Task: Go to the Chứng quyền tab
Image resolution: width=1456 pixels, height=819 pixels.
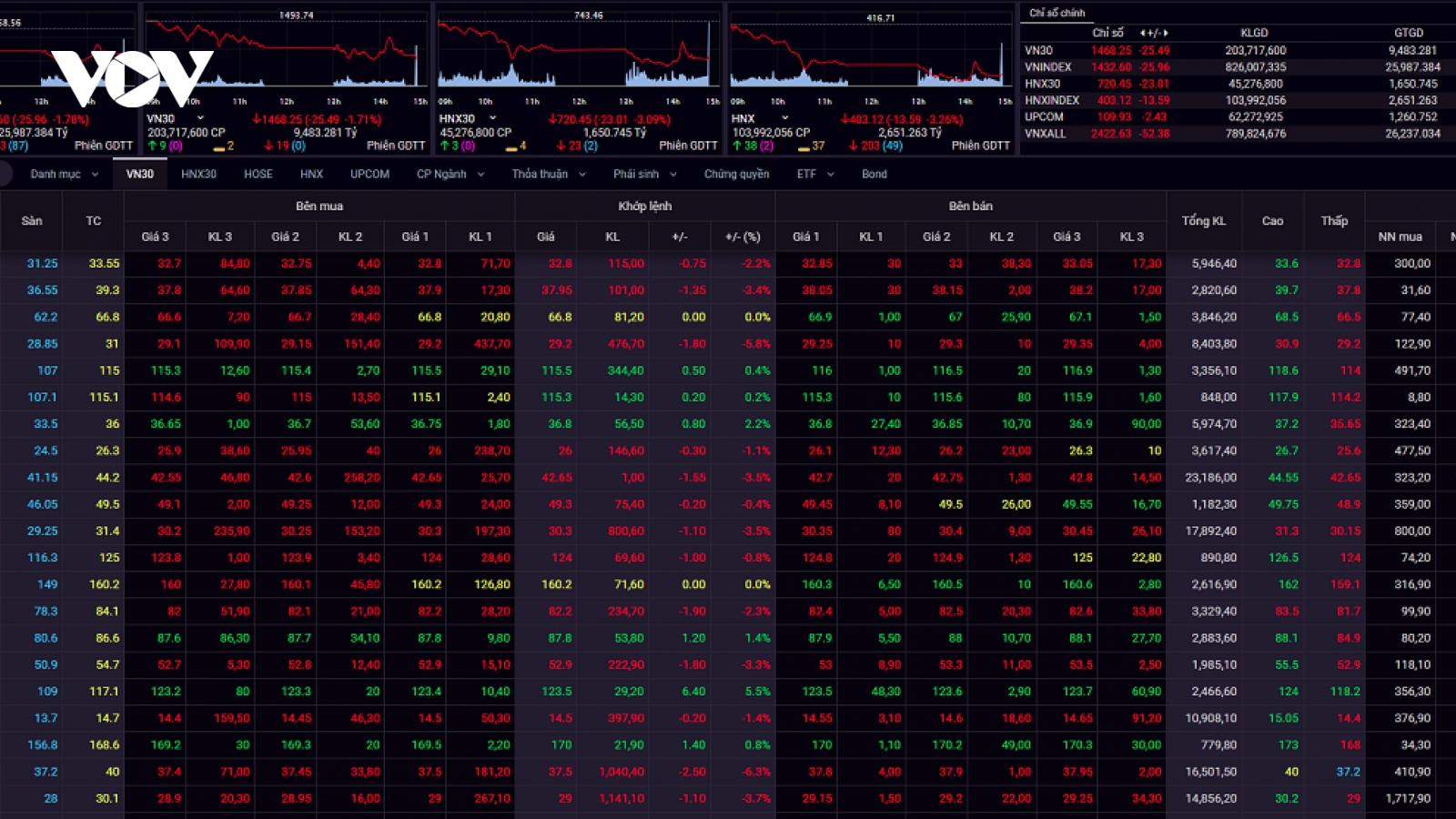Action: [x=736, y=174]
